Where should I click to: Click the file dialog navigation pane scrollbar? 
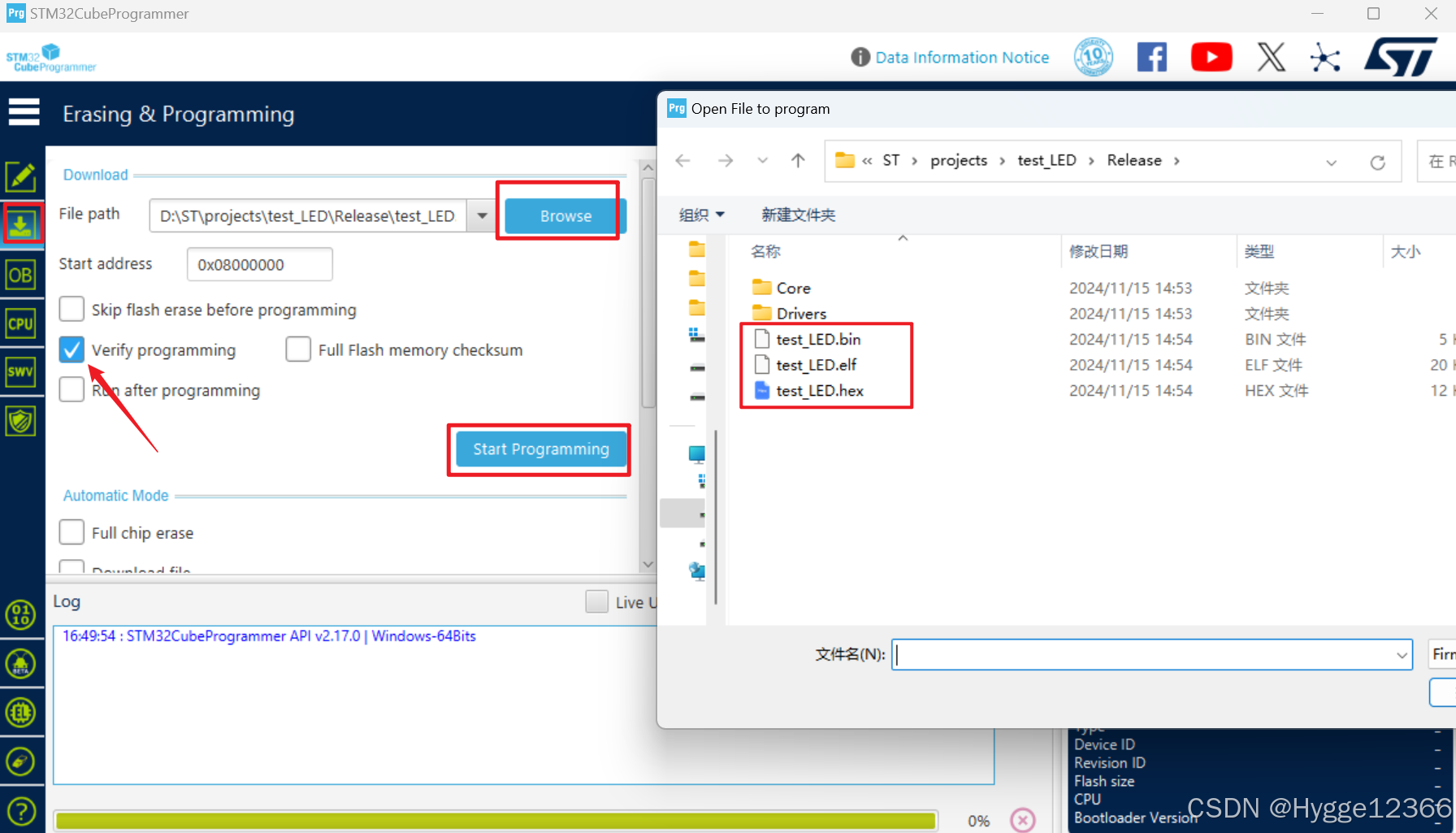click(x=716, y=517)
